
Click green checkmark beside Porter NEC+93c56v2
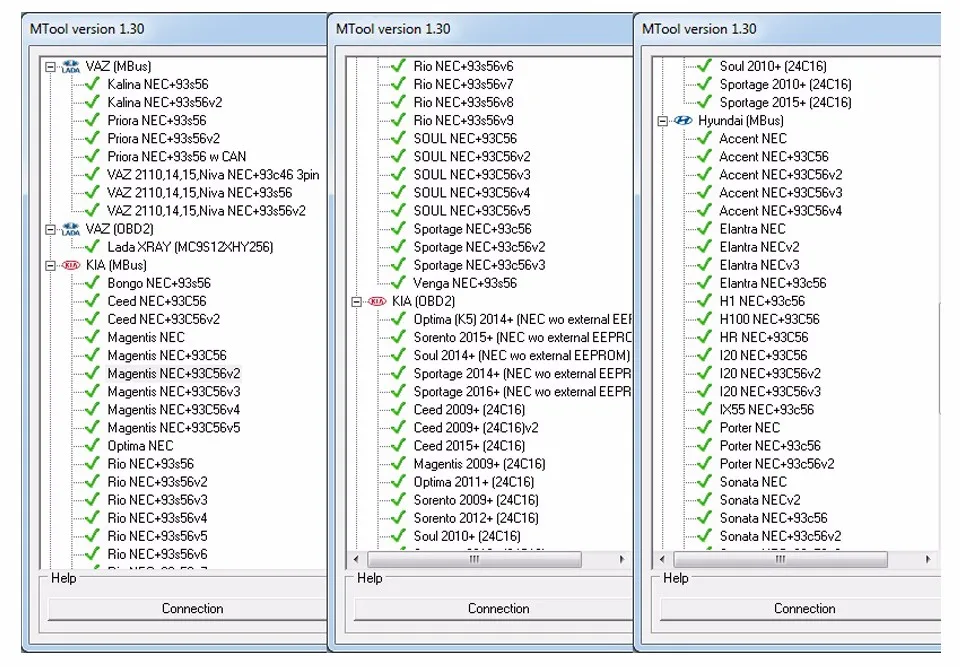[705, 464]
